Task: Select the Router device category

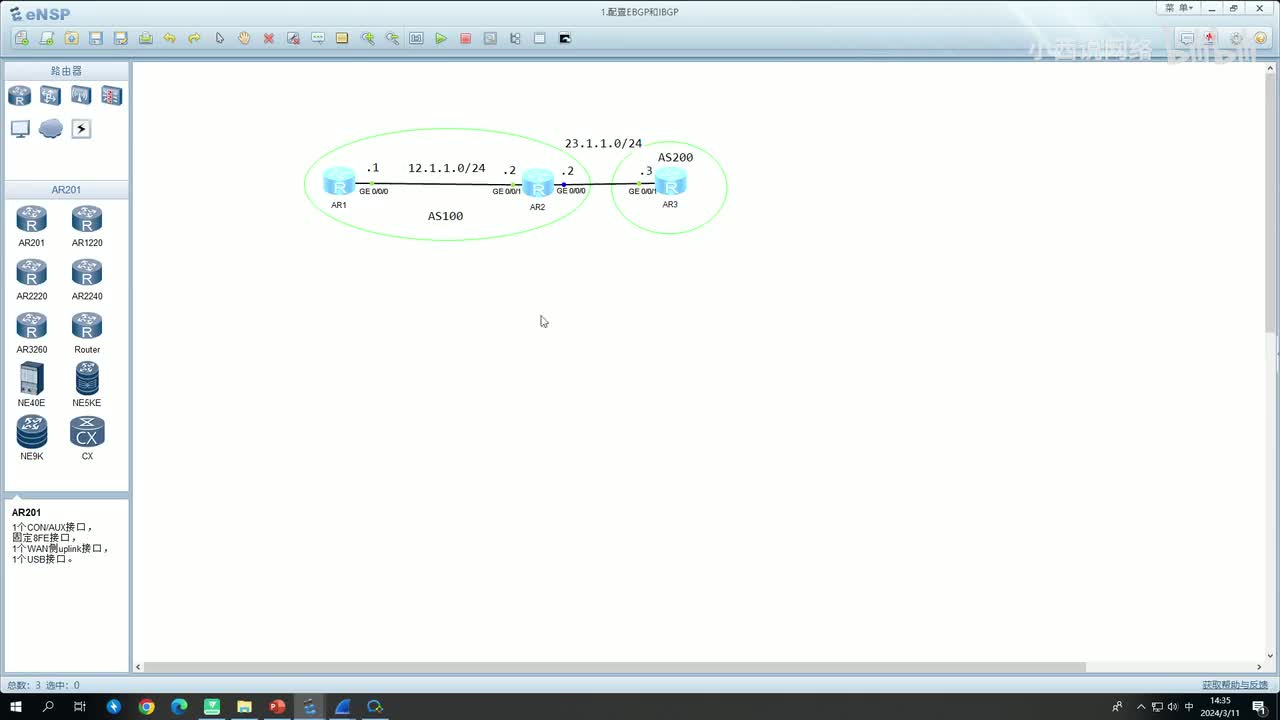Action: pyautogui.click(x=20, y=95)
